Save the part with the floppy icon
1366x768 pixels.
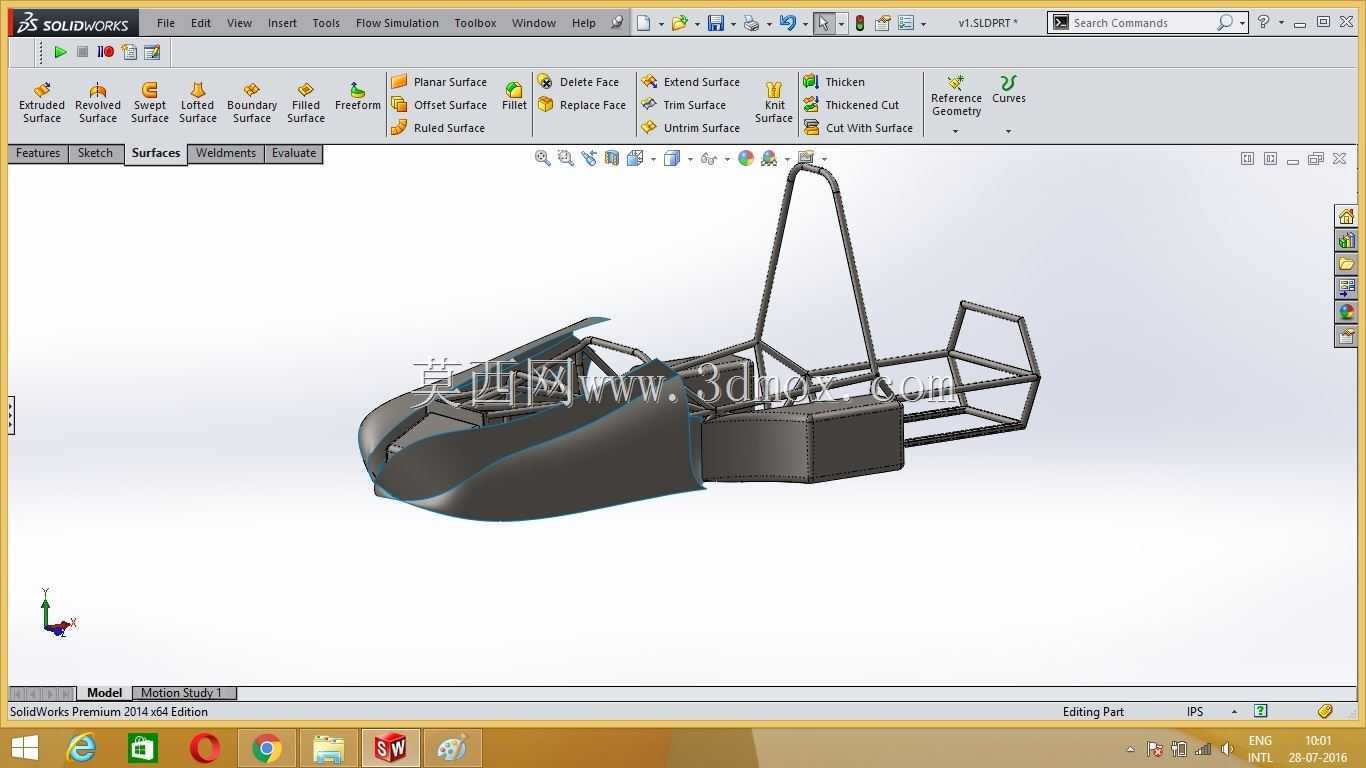point(716,23)
